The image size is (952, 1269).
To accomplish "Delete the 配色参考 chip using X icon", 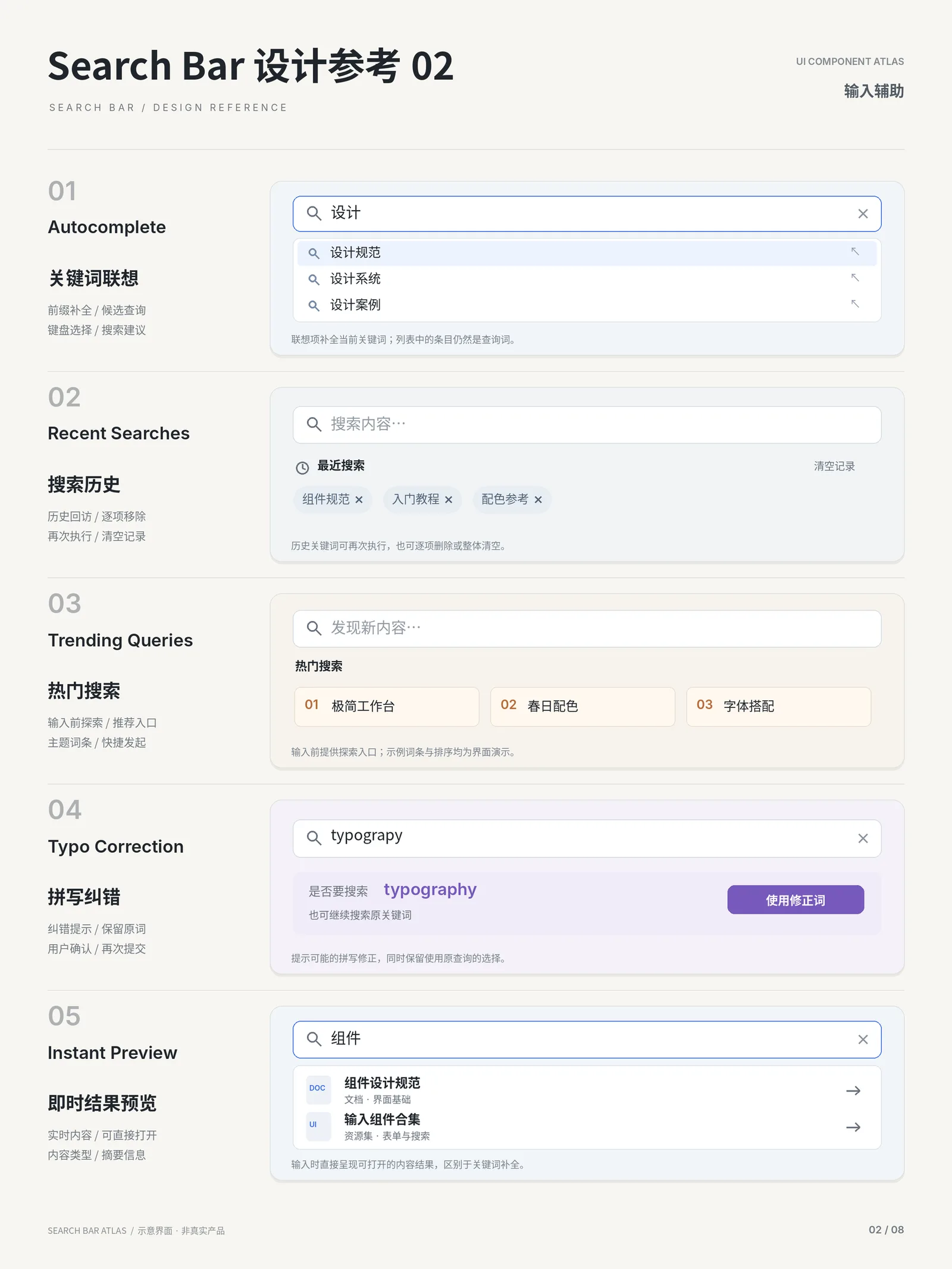I will point(538,500).
